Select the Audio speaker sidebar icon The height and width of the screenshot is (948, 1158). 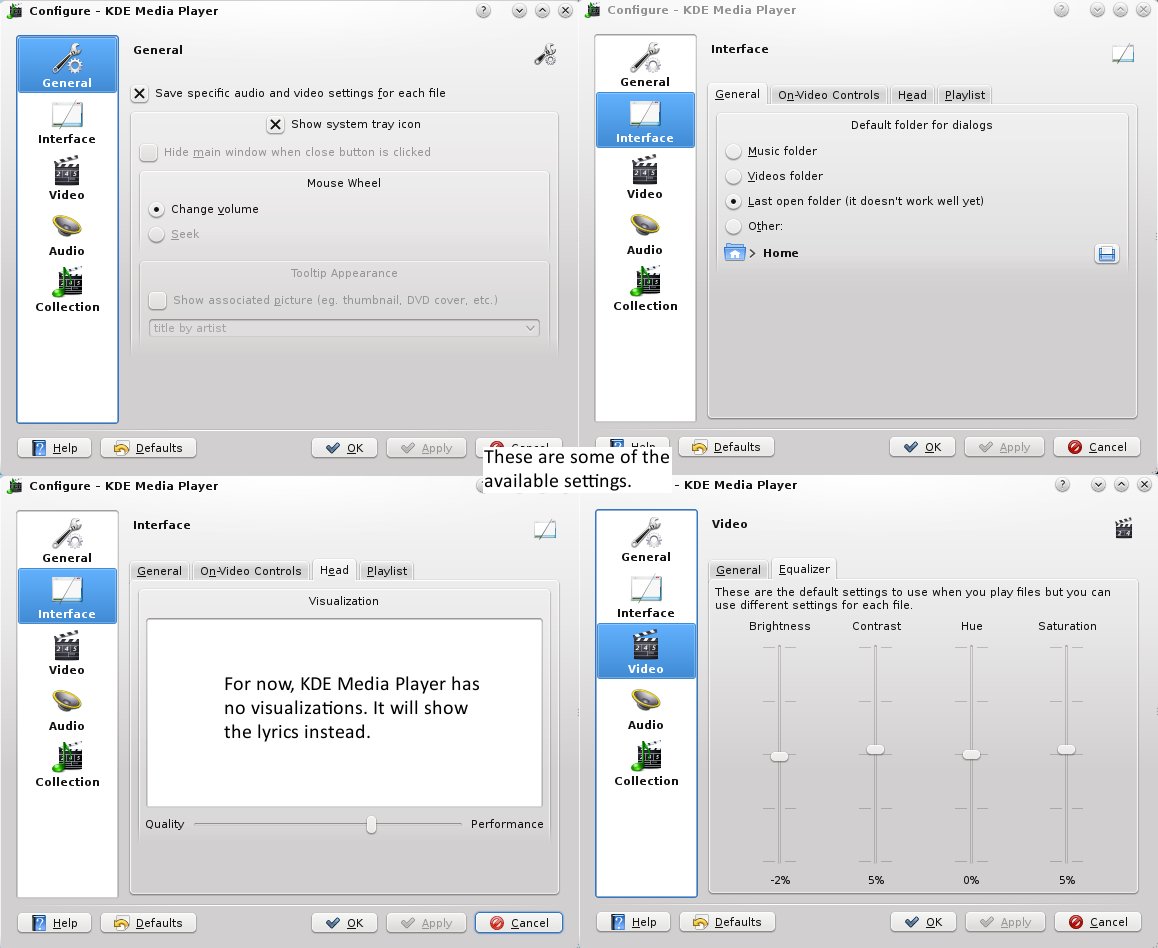[x=67, y=234]
